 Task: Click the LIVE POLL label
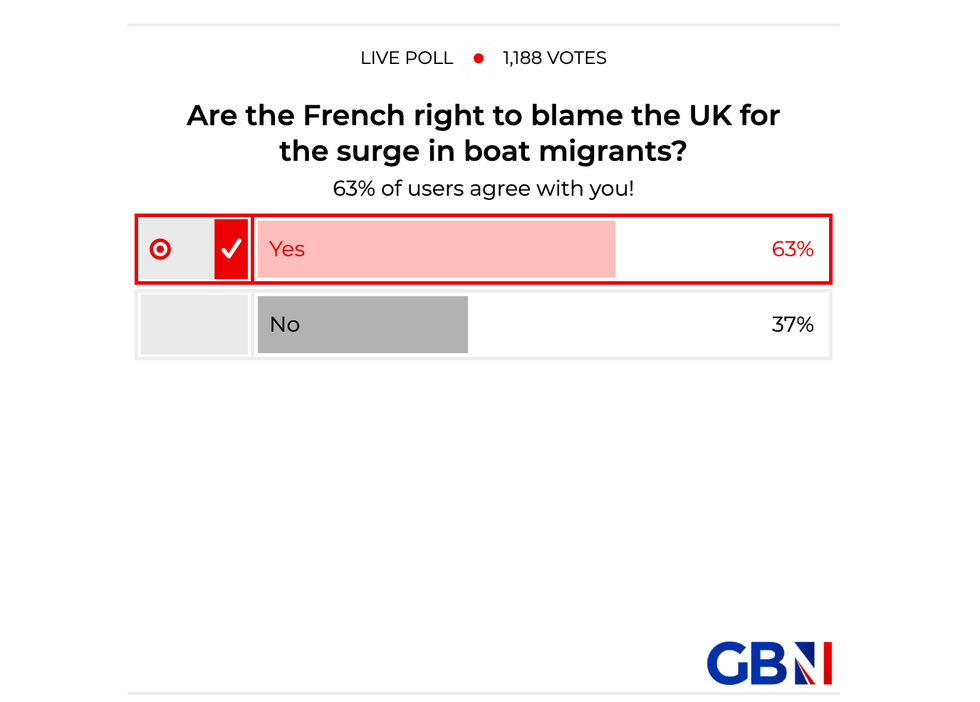(x=407, y=58)
